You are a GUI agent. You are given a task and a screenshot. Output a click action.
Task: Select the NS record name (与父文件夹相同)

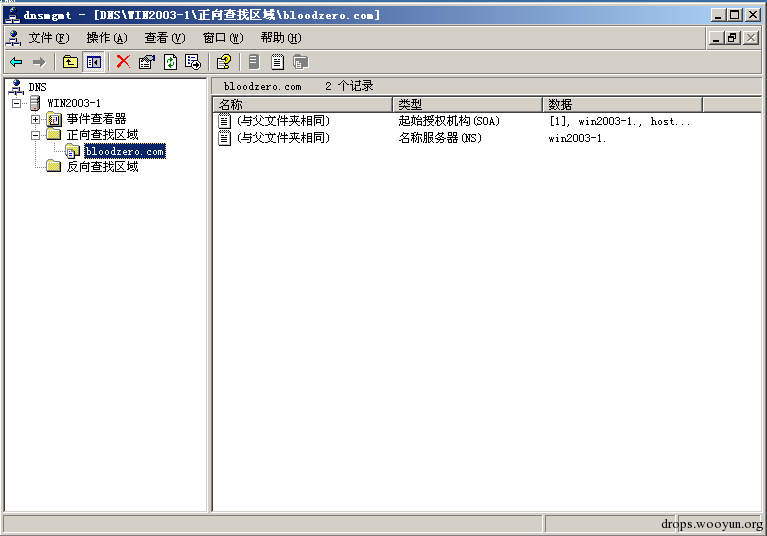pyautogui.click(x=283, y=138)
